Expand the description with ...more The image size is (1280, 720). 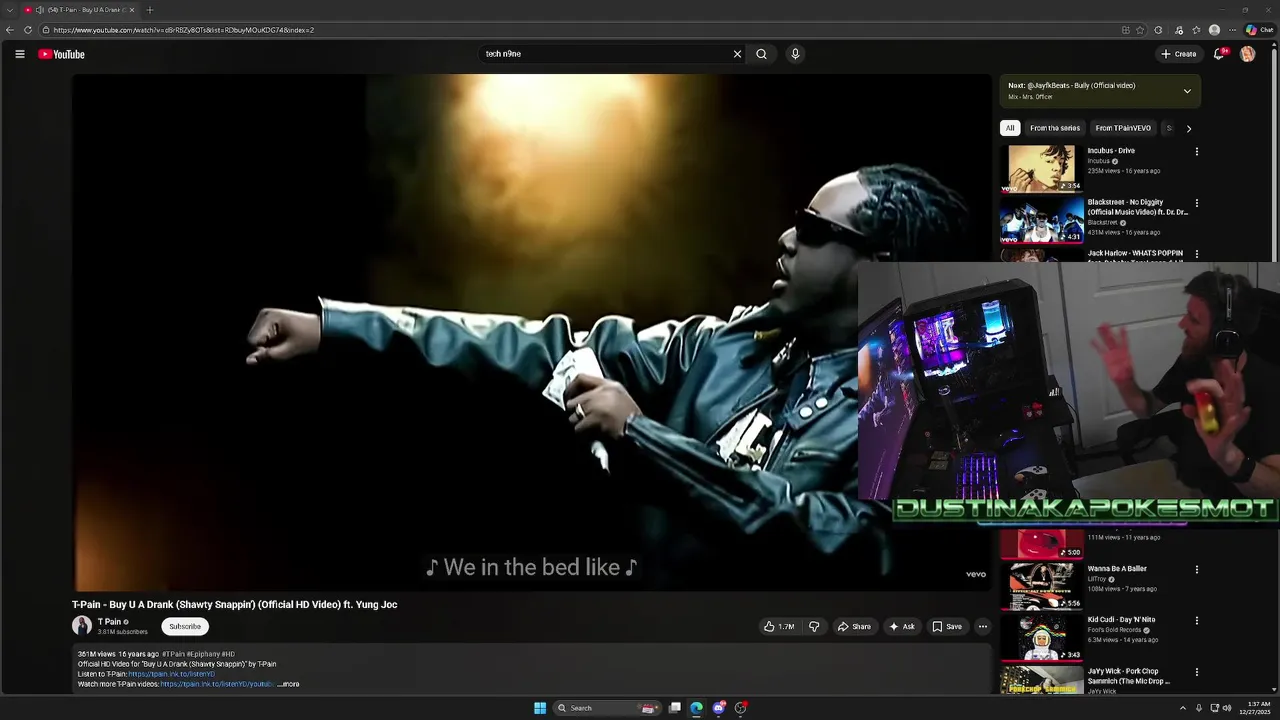pos(288,684)
